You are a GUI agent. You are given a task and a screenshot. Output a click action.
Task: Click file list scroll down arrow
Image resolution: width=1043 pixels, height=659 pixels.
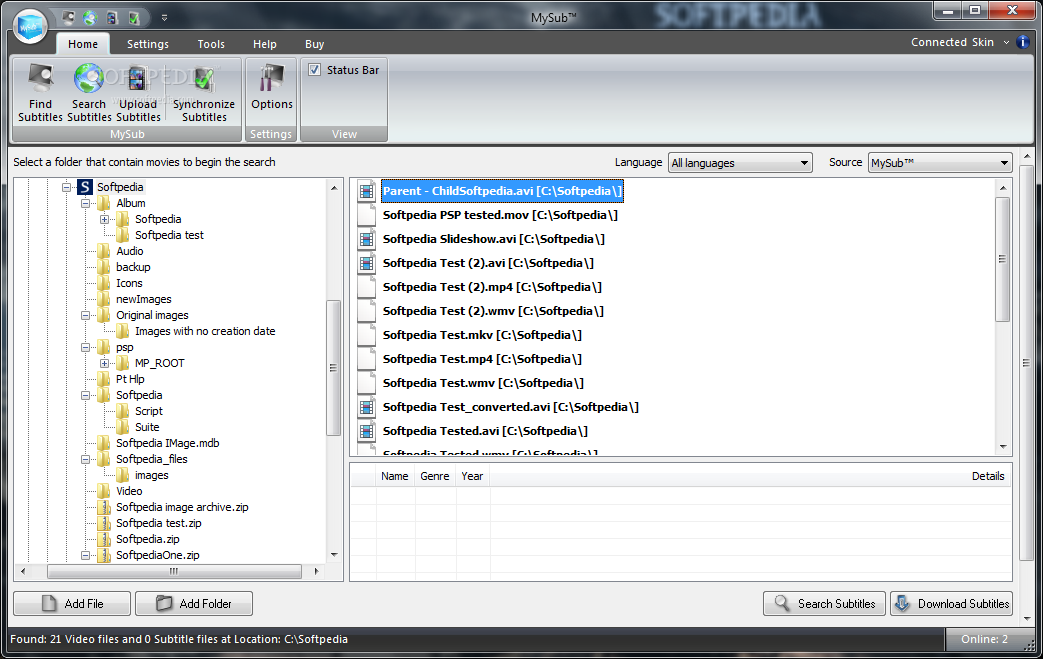pyautogui.click(x=1003, y=447)
